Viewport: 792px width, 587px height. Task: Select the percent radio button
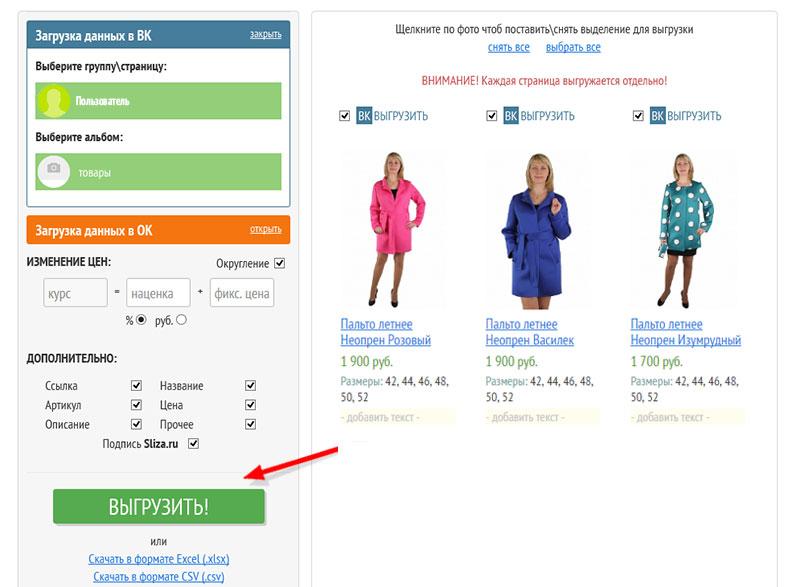(141, 320)
